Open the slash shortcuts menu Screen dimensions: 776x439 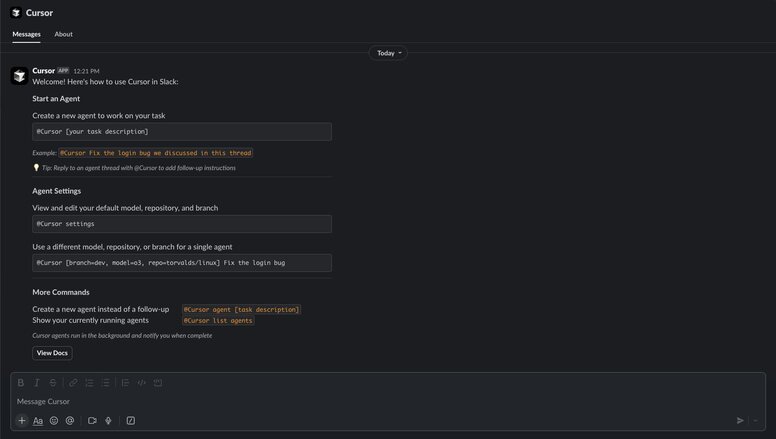coord(130,421)
